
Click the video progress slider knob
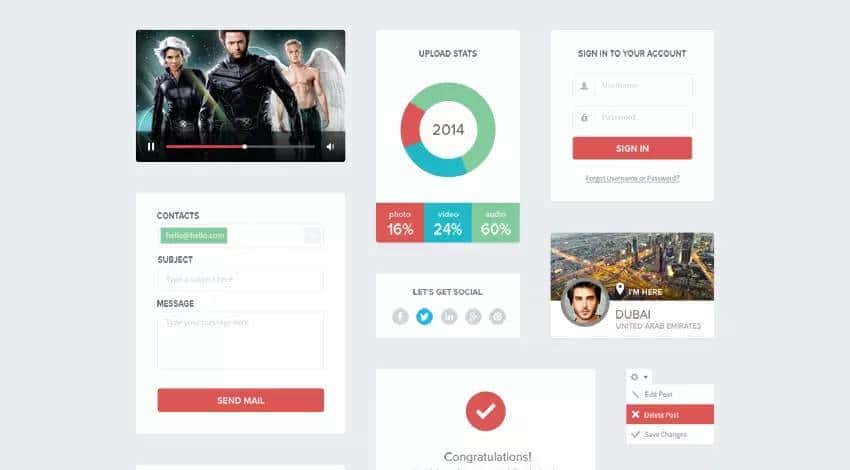pos(245,146)
